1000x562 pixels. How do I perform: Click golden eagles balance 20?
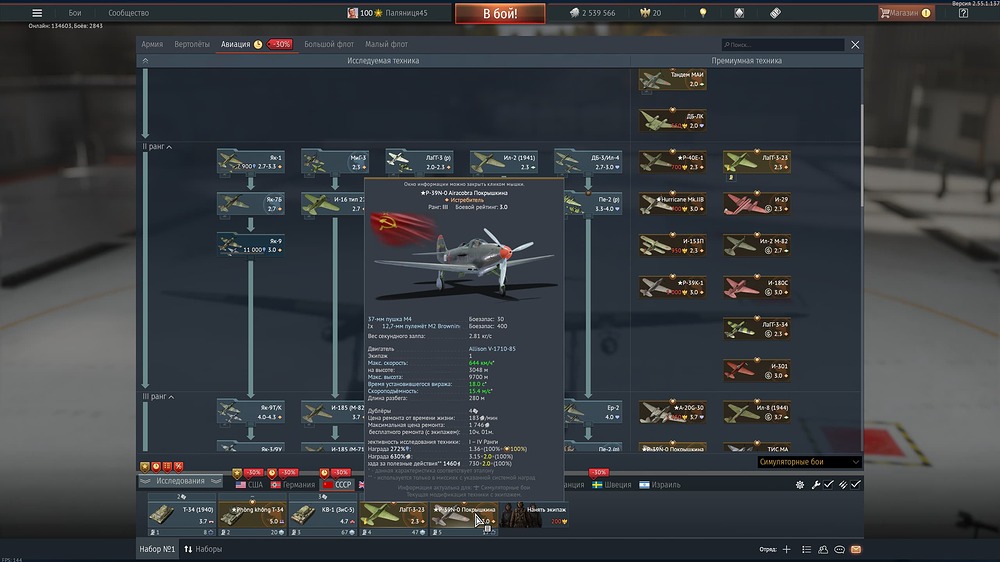point(651,13)
